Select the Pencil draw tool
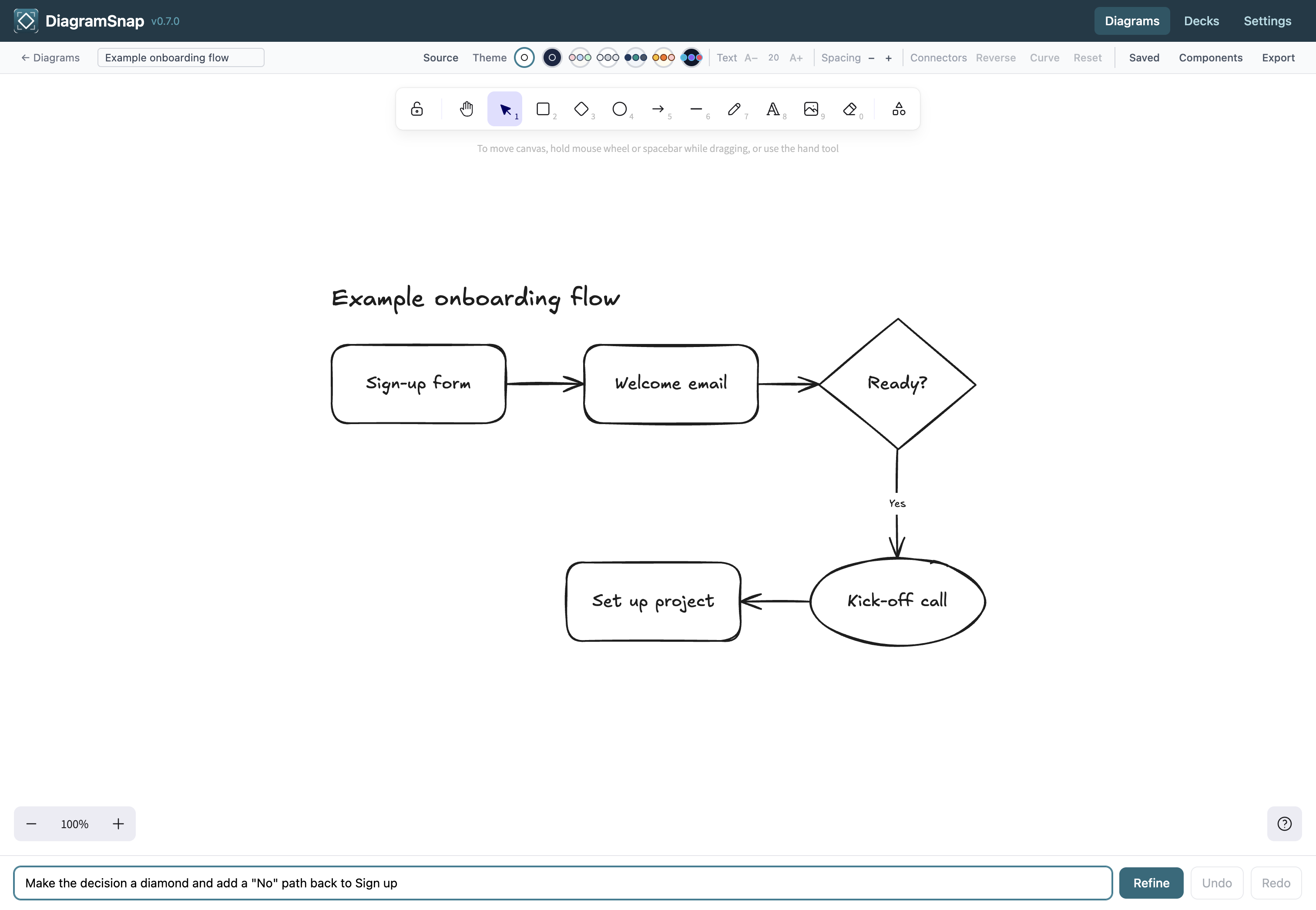The height and width of the screenshot is (910, 1316). [x=735, y=109]
